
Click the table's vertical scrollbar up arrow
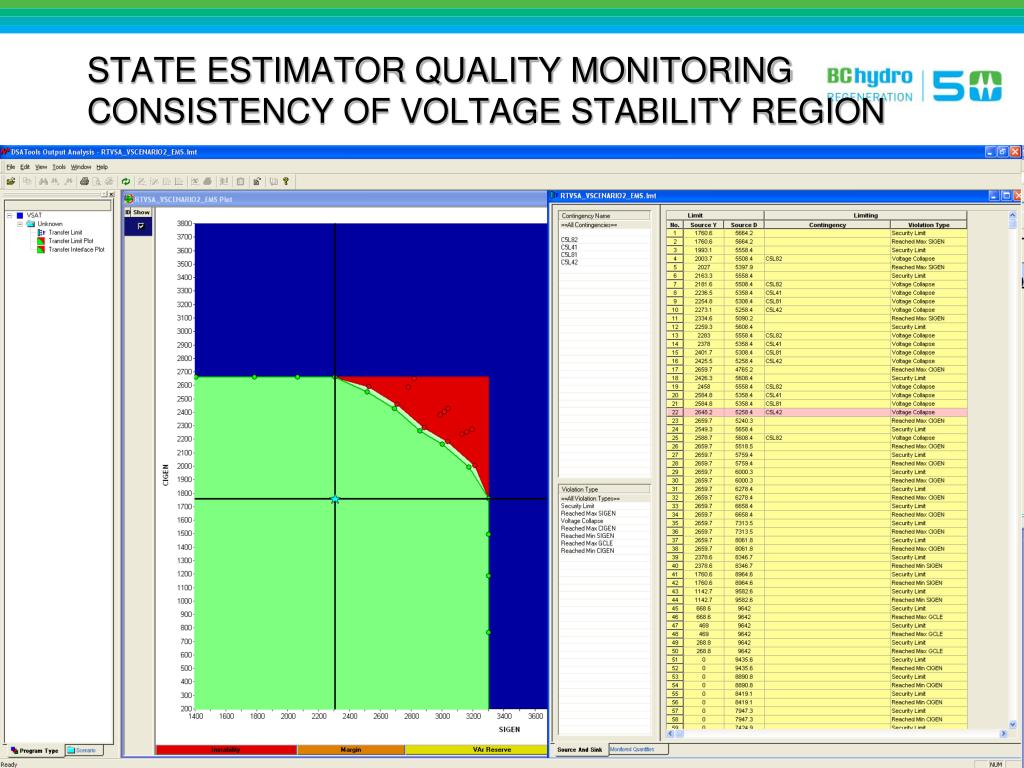coord(1013,215)
